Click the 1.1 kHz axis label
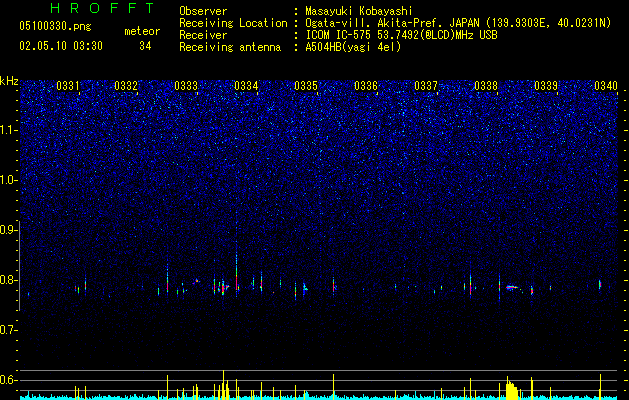The image size is (629, 400). (8, 130)
